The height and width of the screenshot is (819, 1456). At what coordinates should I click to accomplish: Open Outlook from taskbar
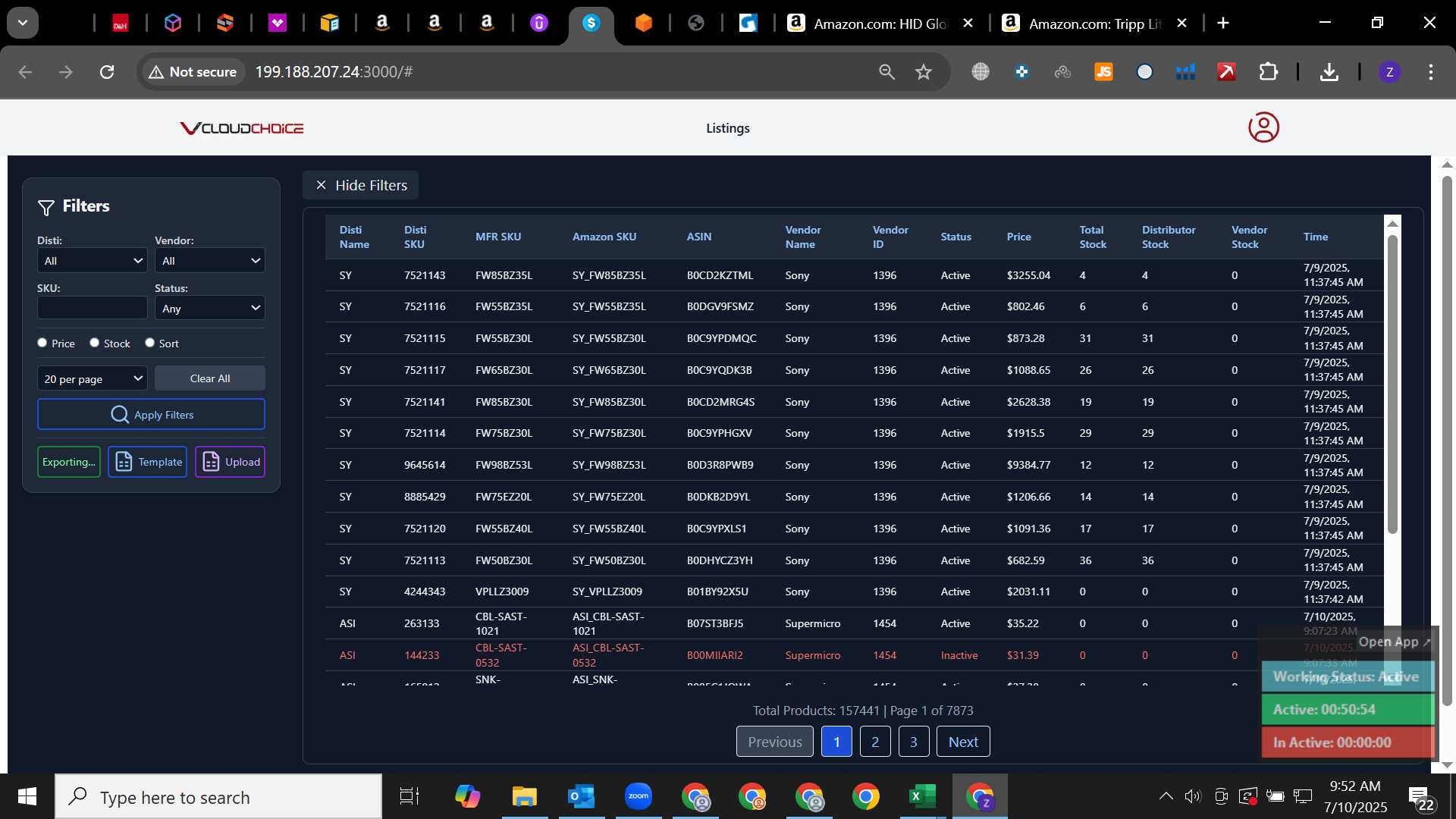(x=581, y=796)
